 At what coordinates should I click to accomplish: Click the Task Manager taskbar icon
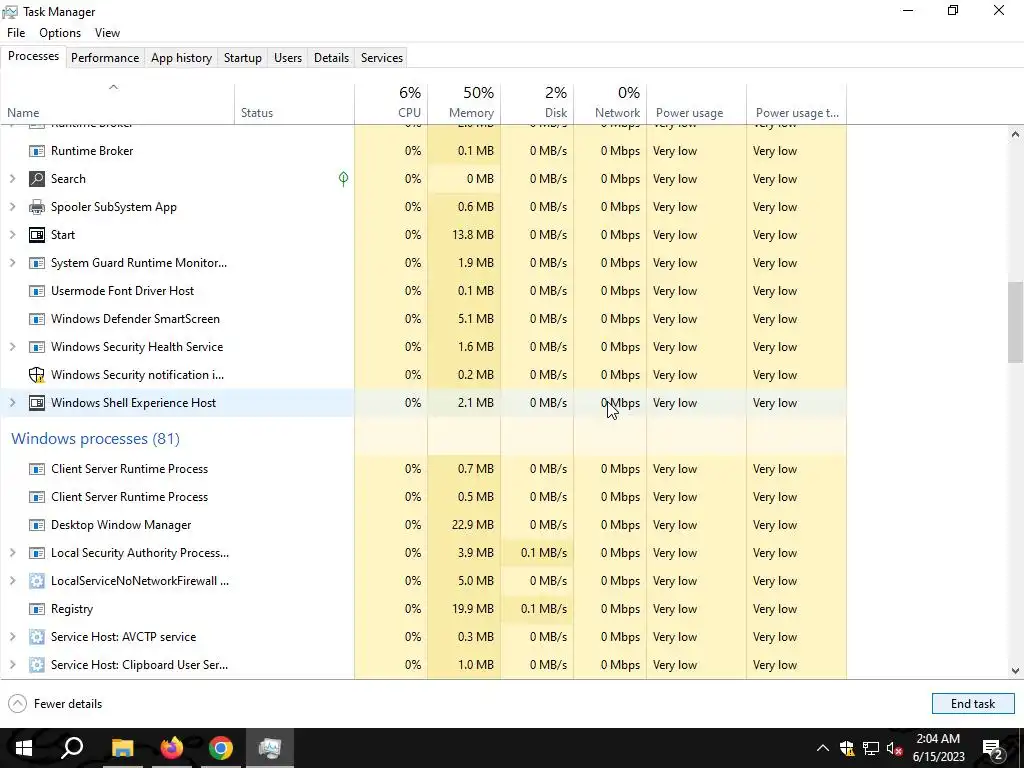[x=270, y=748]
